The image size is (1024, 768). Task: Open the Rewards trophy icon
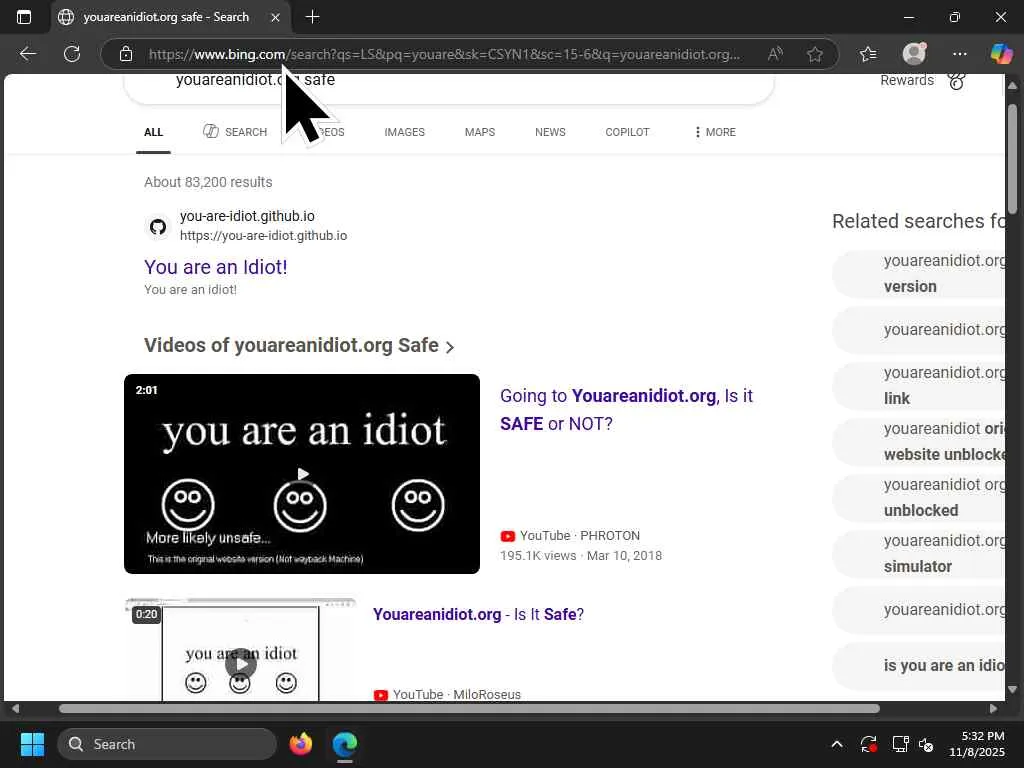pyautogui.click(x=957, y=80)
